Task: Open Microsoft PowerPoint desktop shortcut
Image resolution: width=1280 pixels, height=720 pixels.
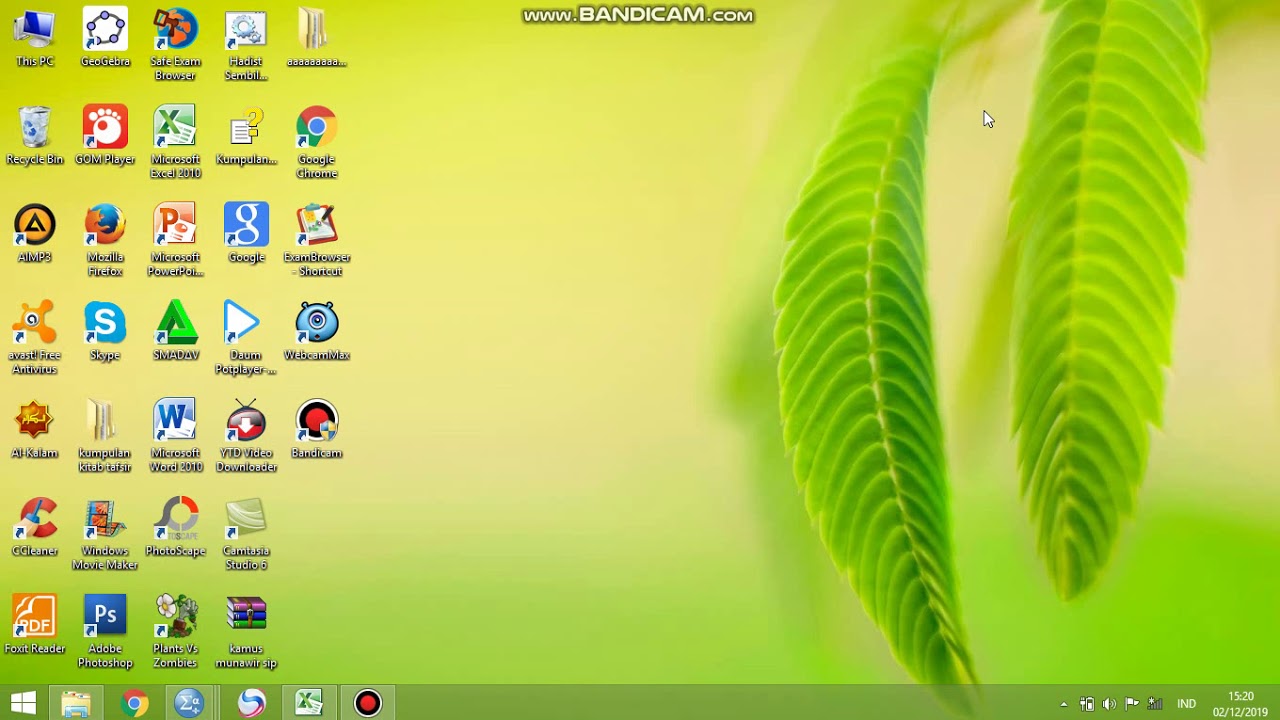Action: pyautogui.click(x=175, y=241)
